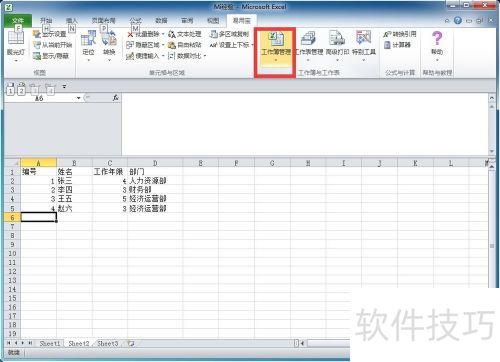Open the Name Box dropdown arrow
The height and width of the screenshot is (362, 500).
pyautogui.click(x=79, y=98)
